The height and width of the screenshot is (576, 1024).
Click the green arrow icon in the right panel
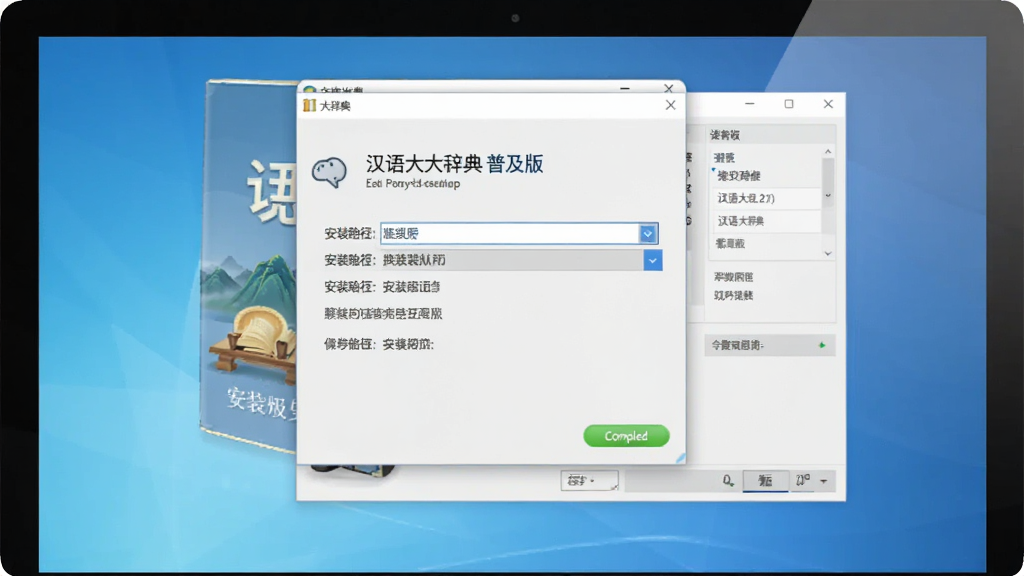[822, 345]
